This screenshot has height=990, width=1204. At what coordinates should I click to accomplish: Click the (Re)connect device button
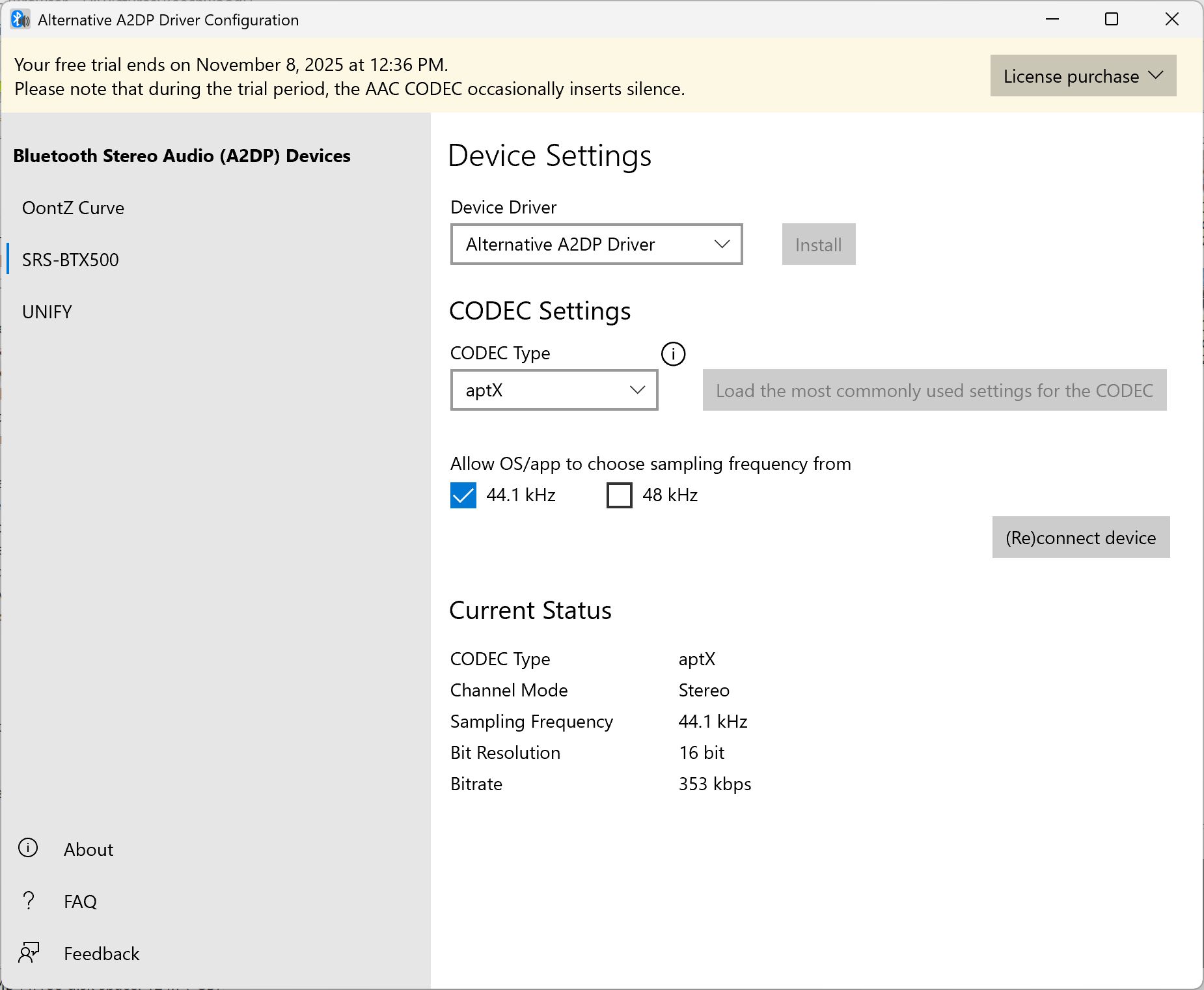[1080, 538]
